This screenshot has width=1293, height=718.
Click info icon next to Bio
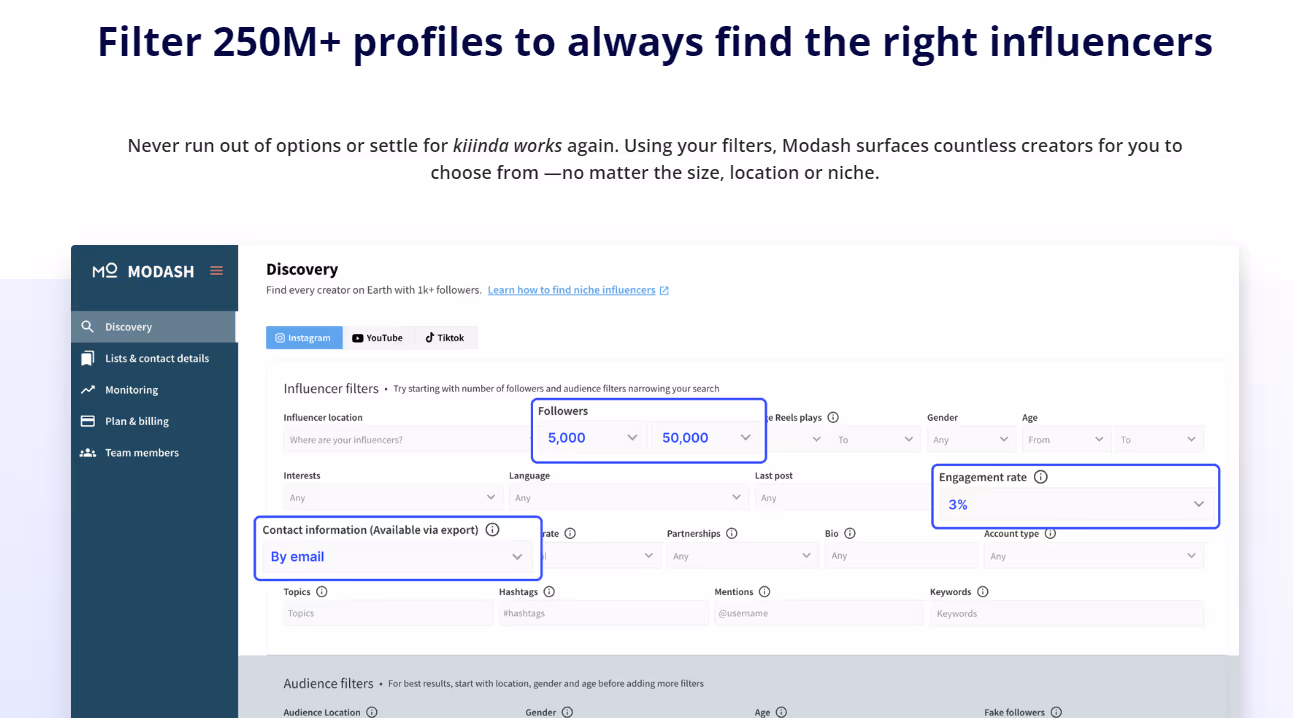click(x=850, y=534)
